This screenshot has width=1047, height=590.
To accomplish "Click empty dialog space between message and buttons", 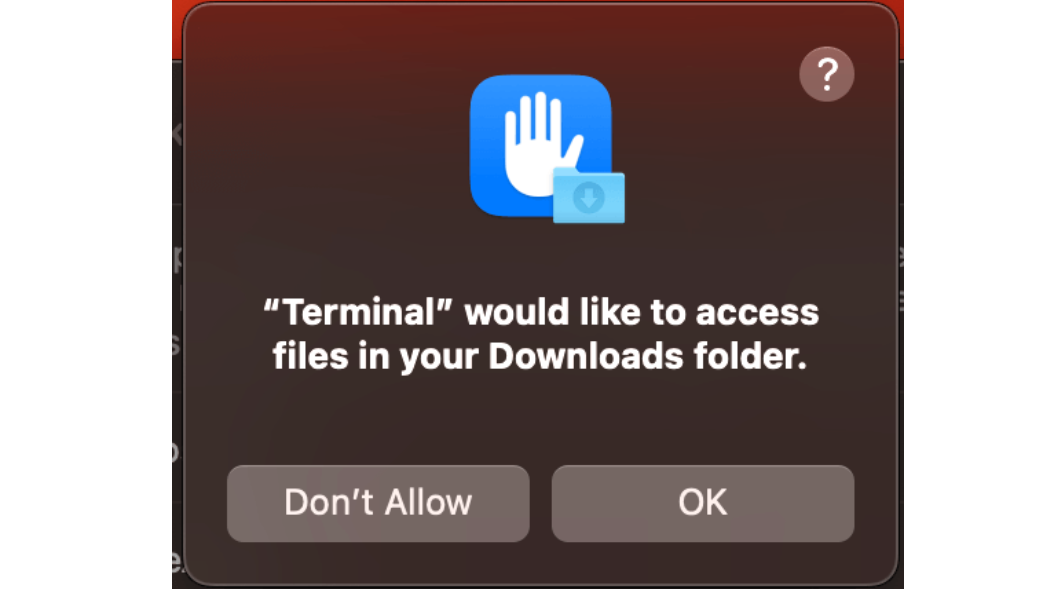I will [540, 420].
